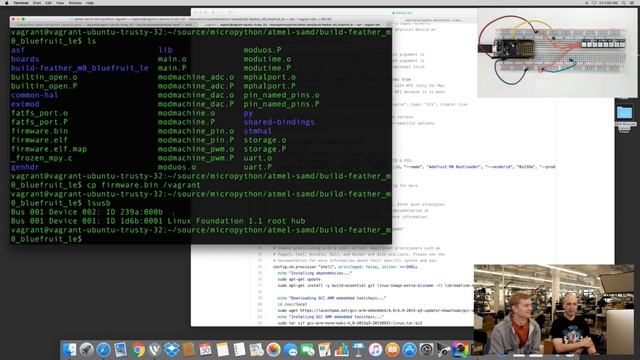640x360 pixels.
Task: Click 'uart.P' in terminal listing
Action: click(258, 167)
